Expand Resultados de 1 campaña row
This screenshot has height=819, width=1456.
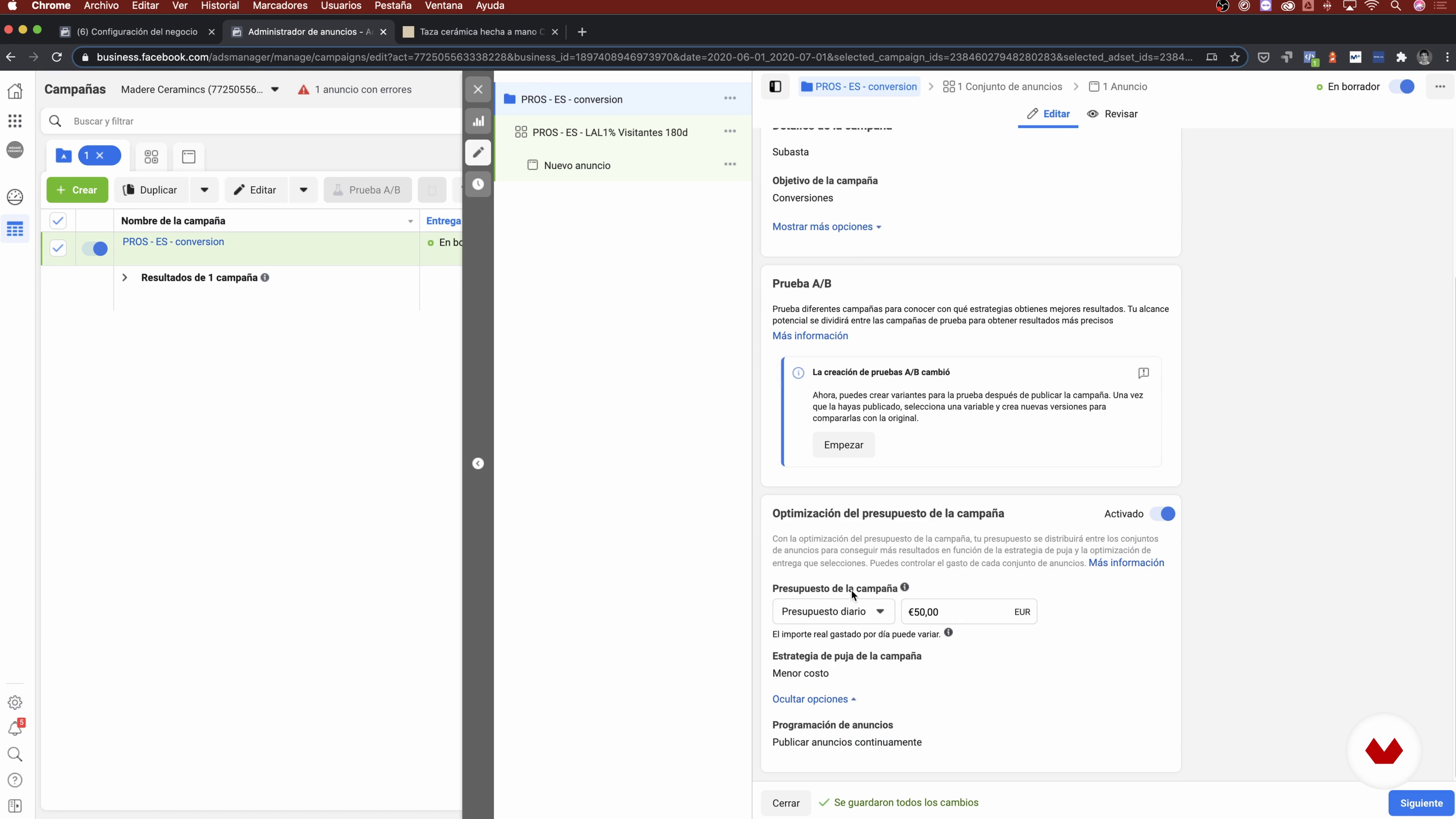pos(125,278)
